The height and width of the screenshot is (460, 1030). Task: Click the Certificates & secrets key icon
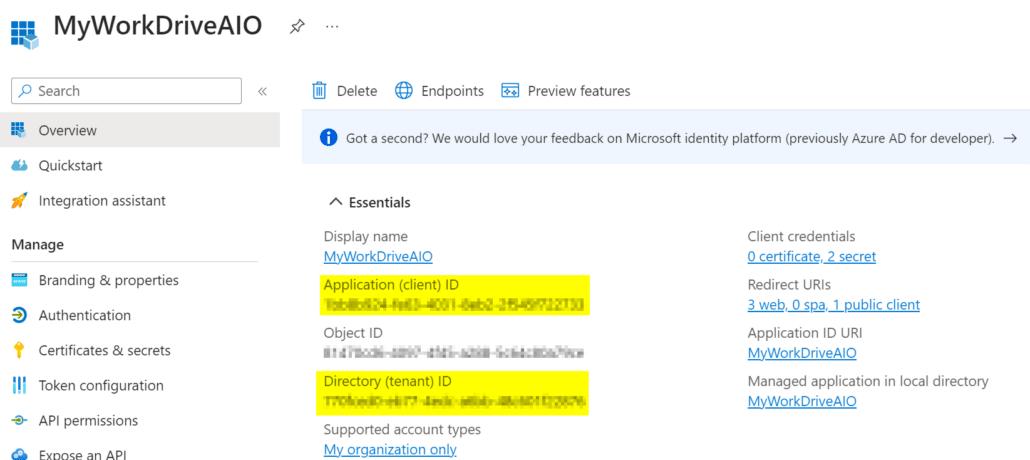click(x=19, y=350)
